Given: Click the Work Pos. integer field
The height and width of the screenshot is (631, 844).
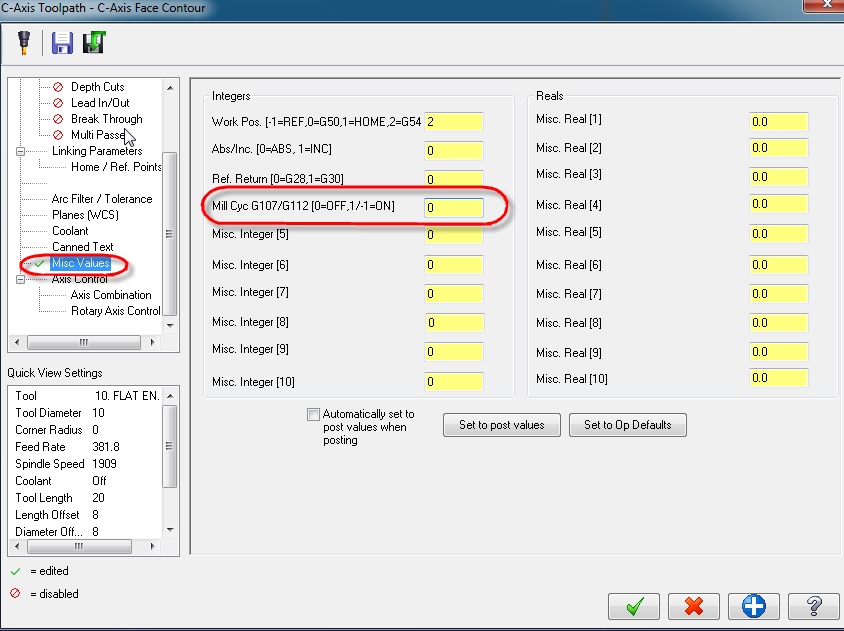Looking at the screenshot, I should pos(454,122).
